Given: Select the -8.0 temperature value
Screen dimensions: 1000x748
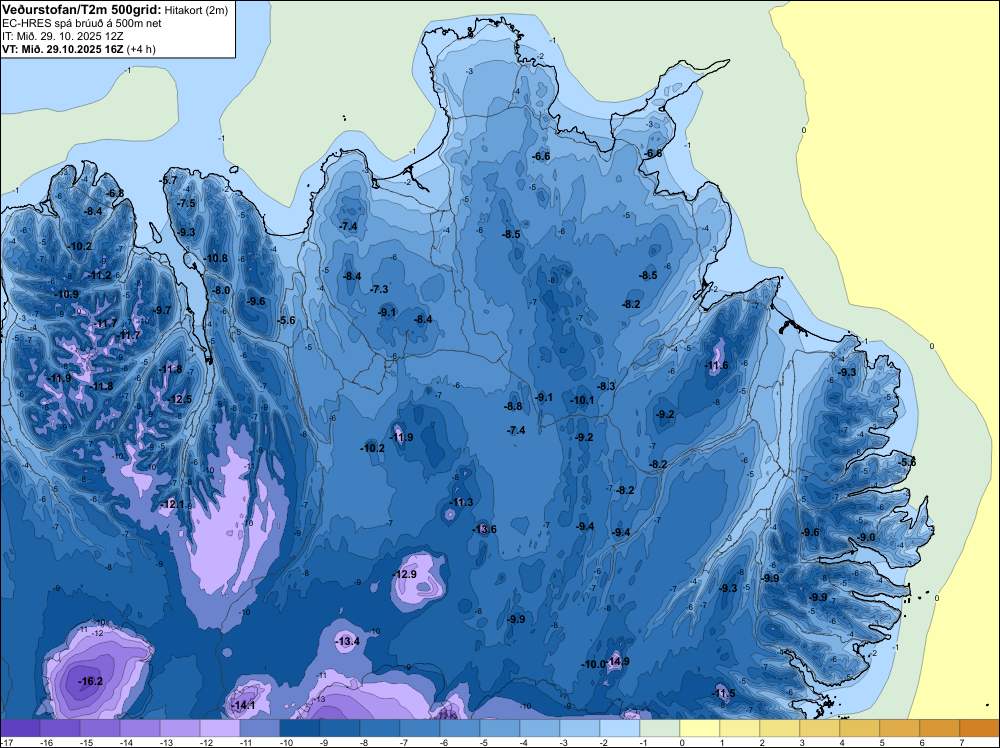Looking at the screenshot, I should (221, 290).
